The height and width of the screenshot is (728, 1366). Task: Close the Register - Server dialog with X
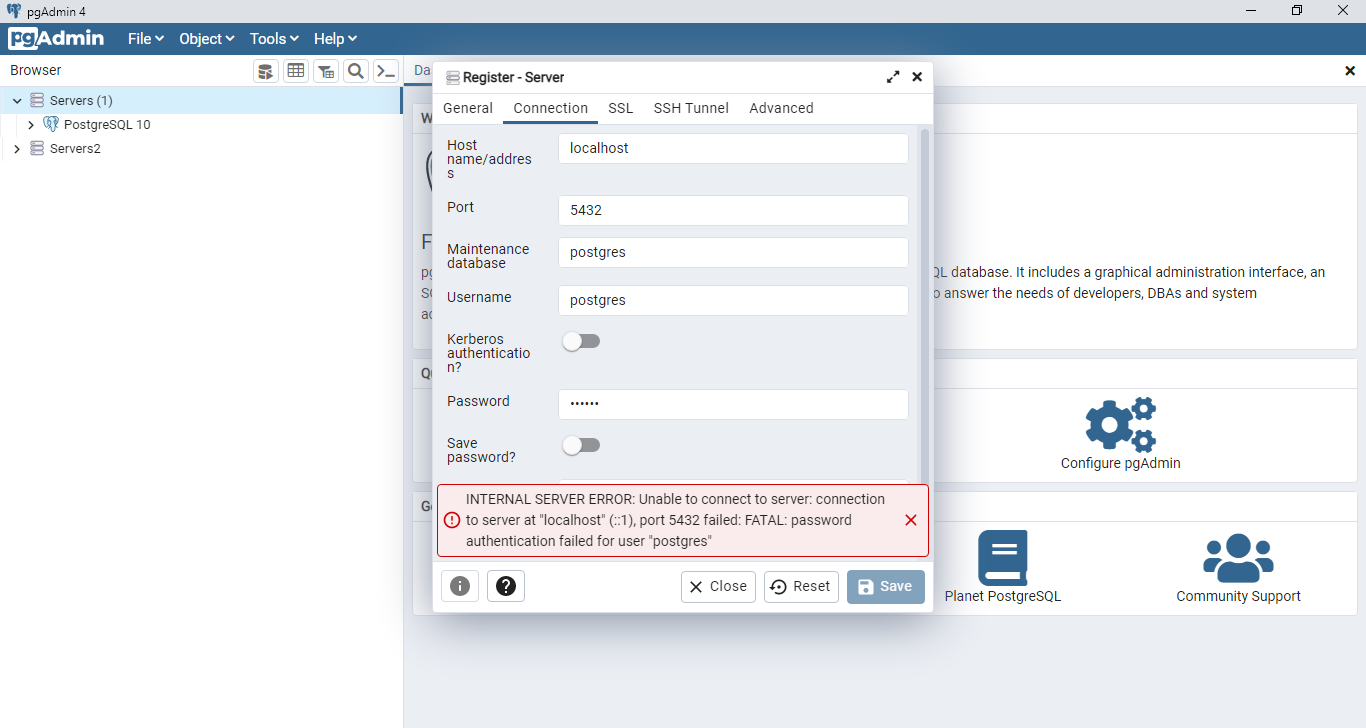[x=917, y=77]
